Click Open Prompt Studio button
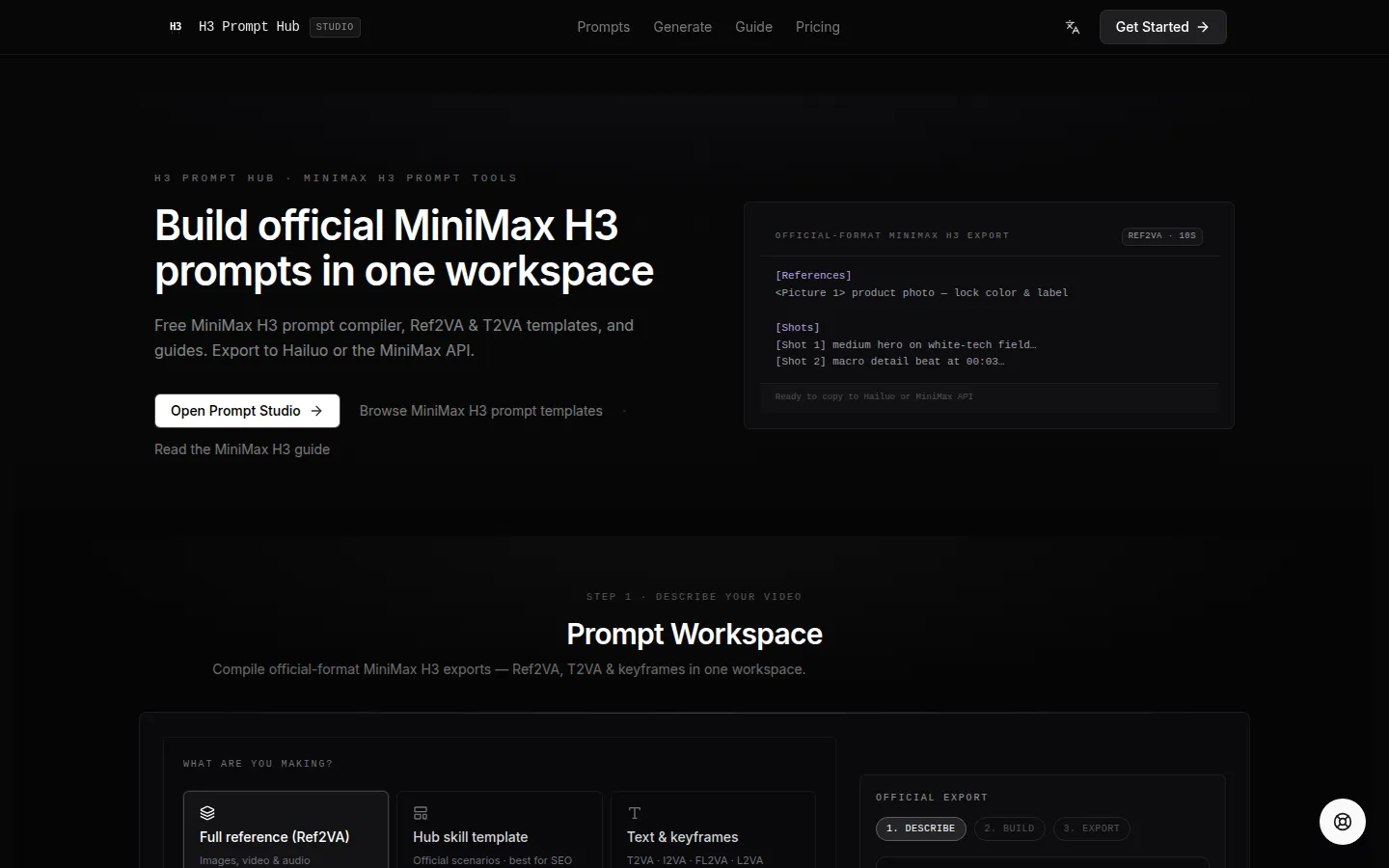Image resolution: width=1389 pixels, height=868 pixels. [247, 411]
